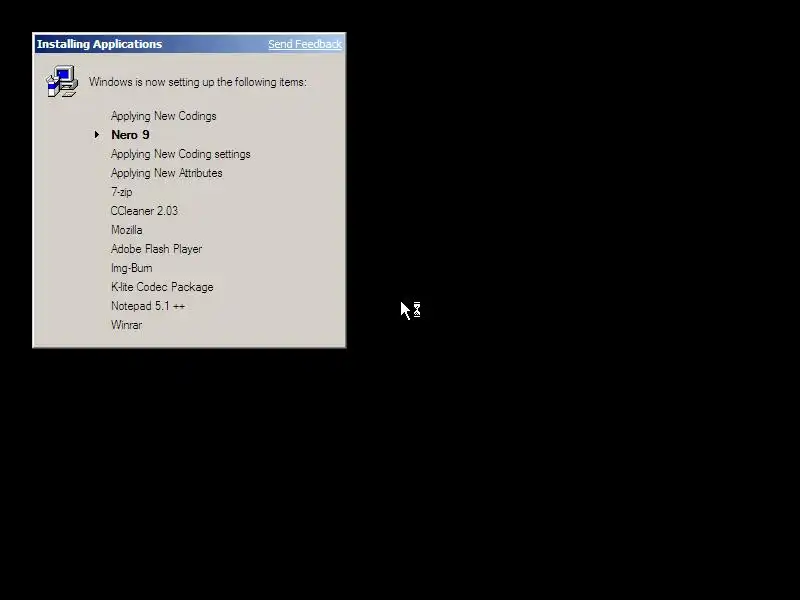Click the Winrar entry
The width and height of the screenshot is (800, 600).
click(x=126, y=325)
